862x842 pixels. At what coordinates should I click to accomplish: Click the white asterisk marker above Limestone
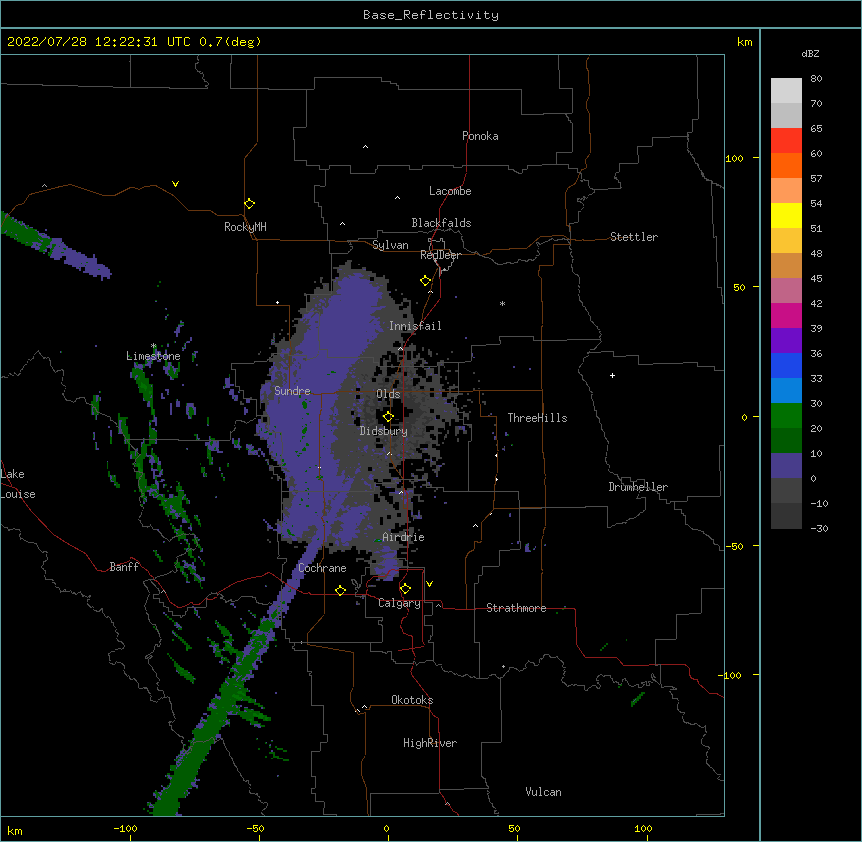(x=153, y=346)
